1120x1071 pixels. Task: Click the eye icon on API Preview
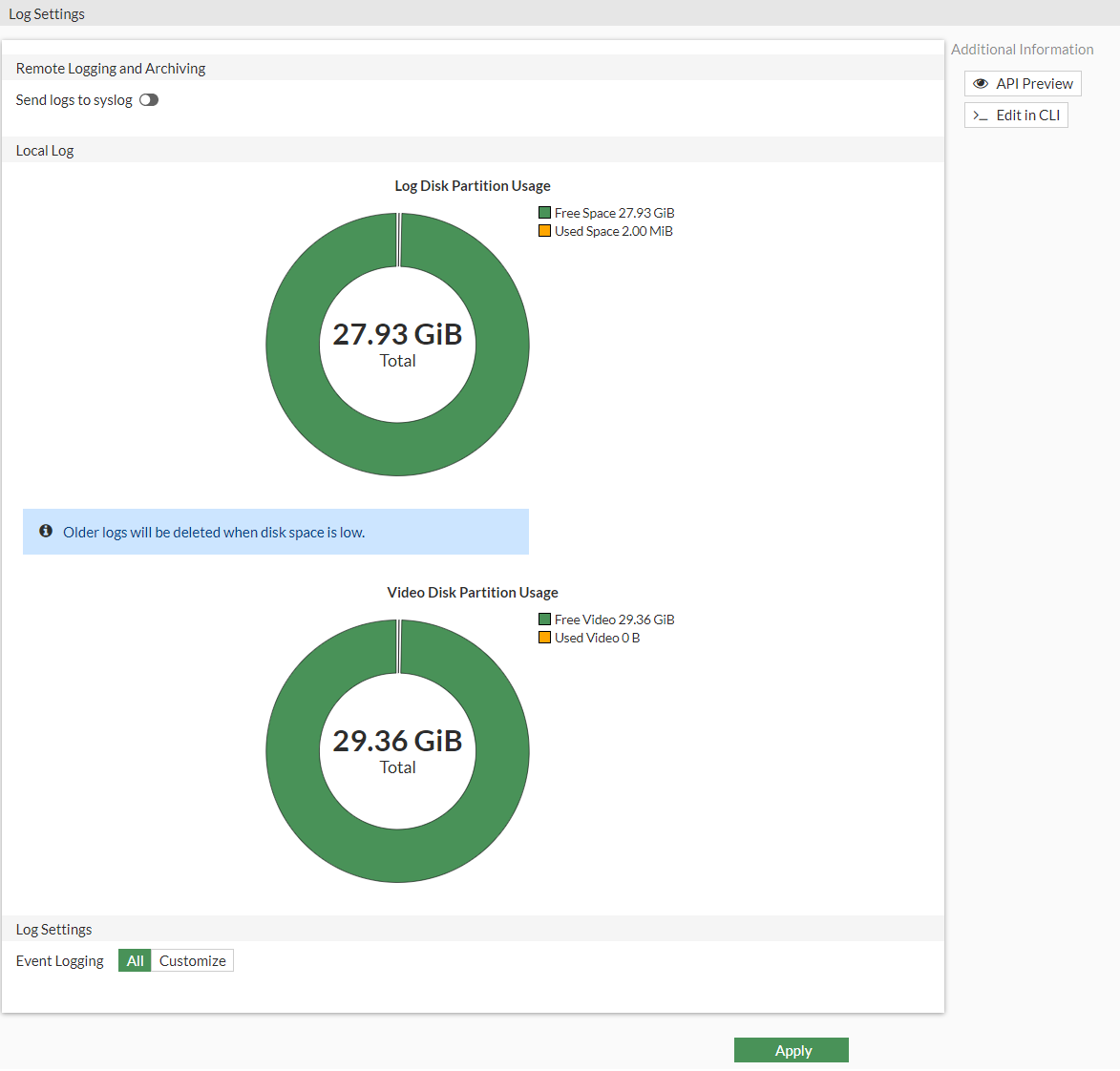(x=981, y=83)
